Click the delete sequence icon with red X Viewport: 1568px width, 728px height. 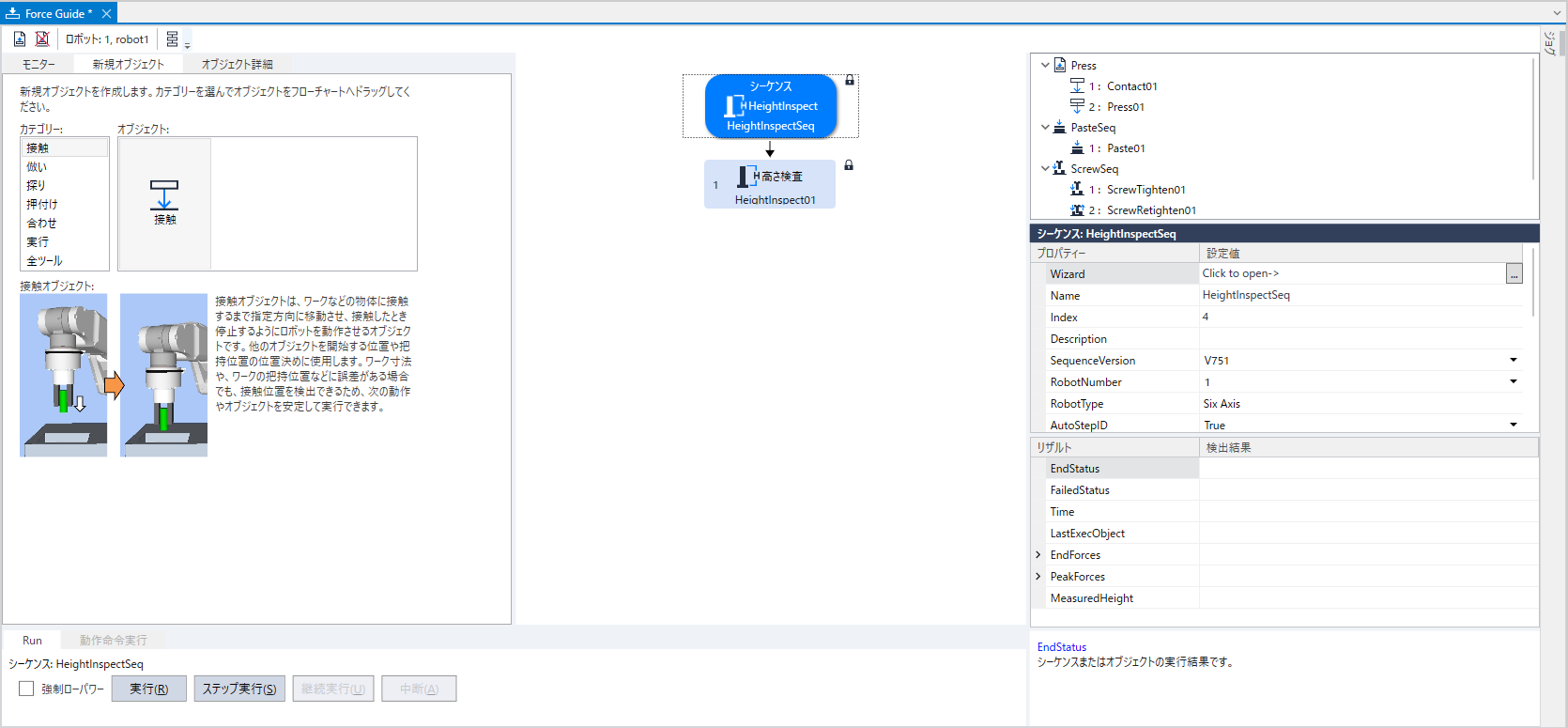pyautogui.click(x=42, y=39)
